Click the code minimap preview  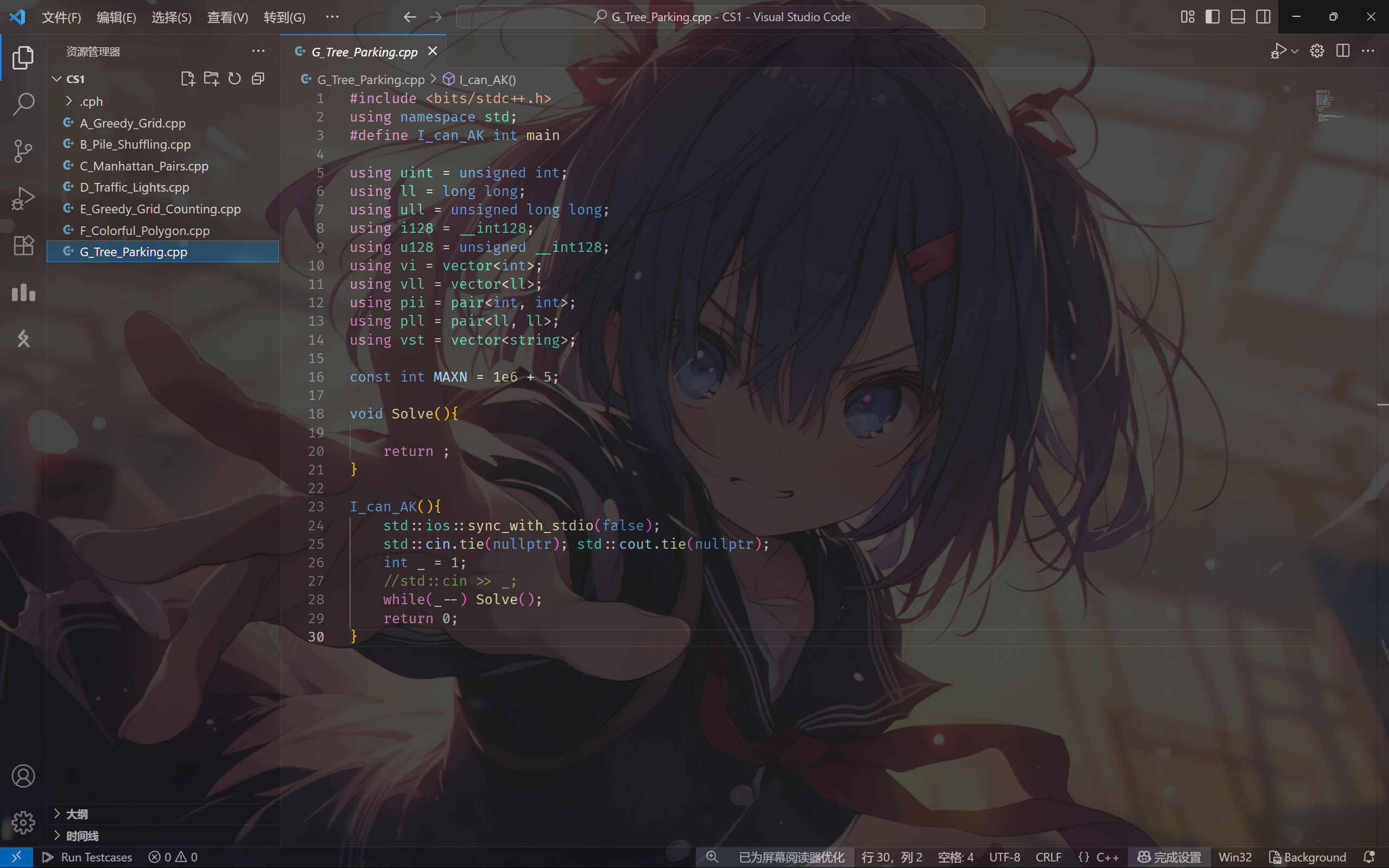[x=1327, y=105]
